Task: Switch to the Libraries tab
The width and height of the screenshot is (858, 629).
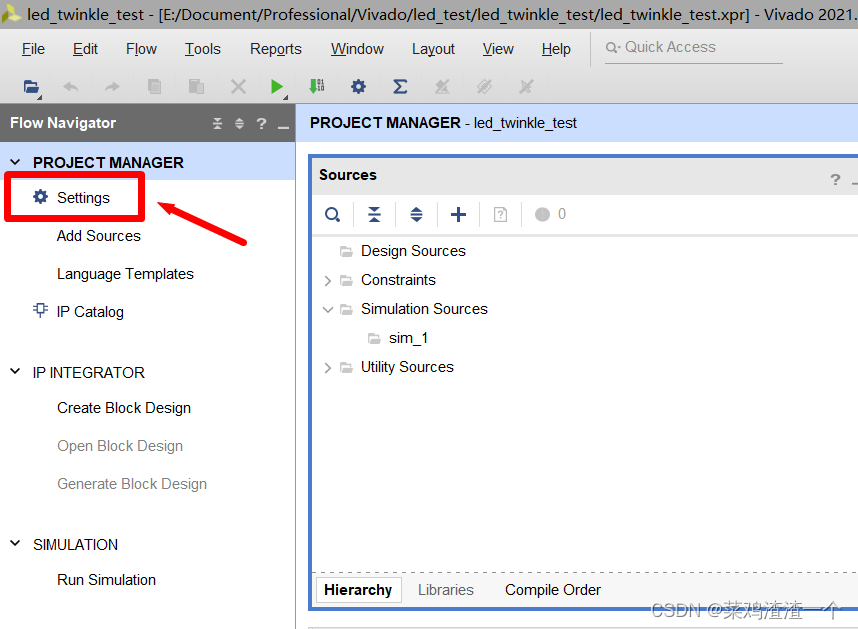Action: pos(446,590)
